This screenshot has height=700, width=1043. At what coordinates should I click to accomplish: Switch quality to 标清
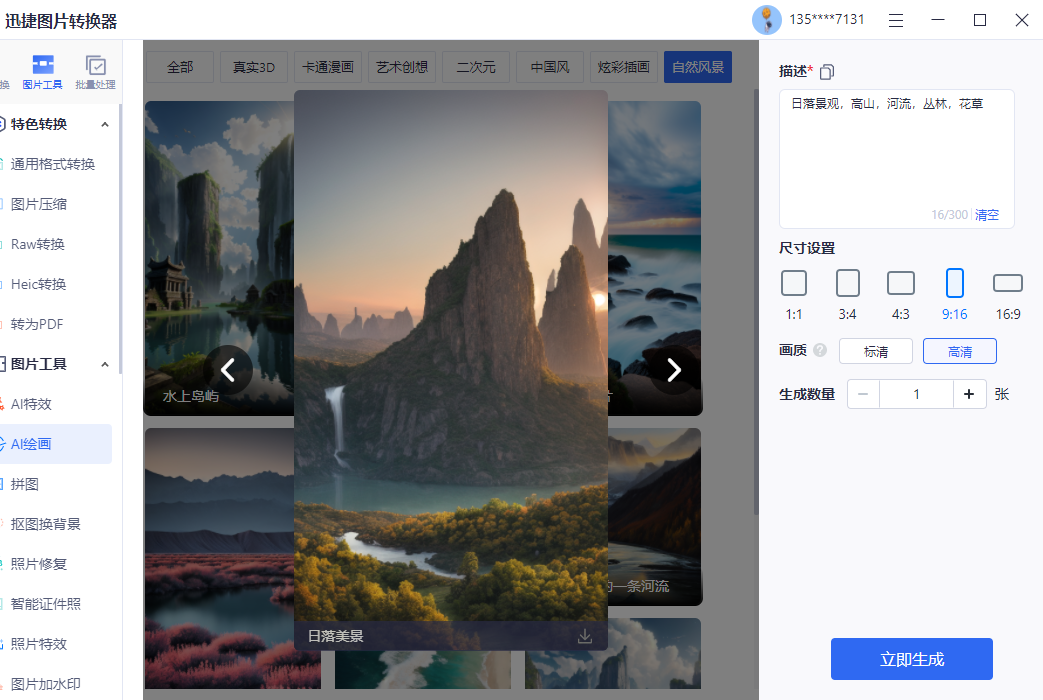point(875,351)
